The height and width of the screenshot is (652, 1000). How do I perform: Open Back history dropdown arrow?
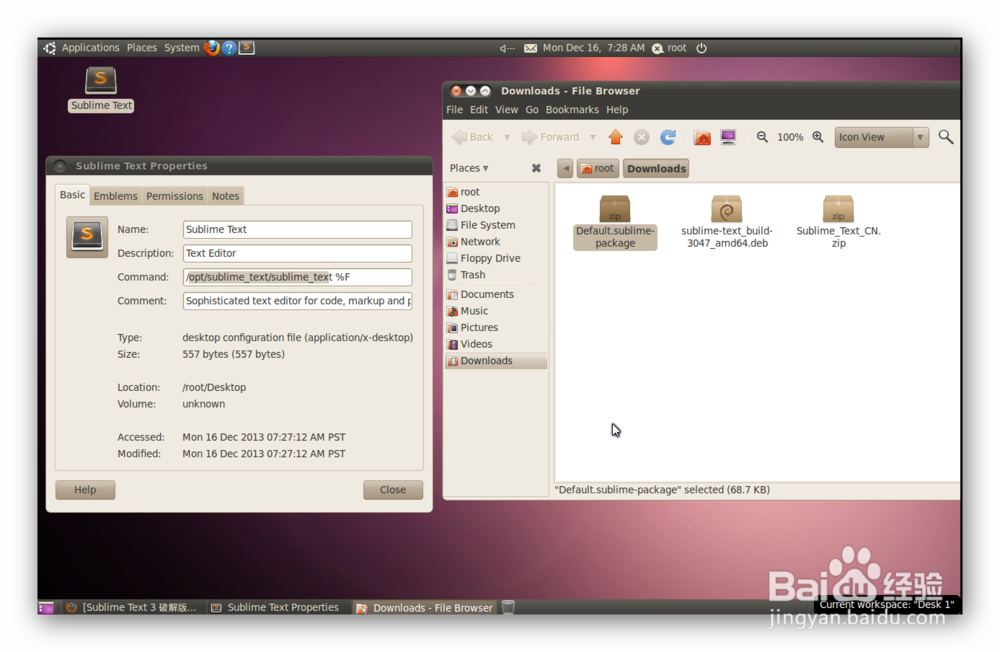pyautogui.click(x=507, y=137)
